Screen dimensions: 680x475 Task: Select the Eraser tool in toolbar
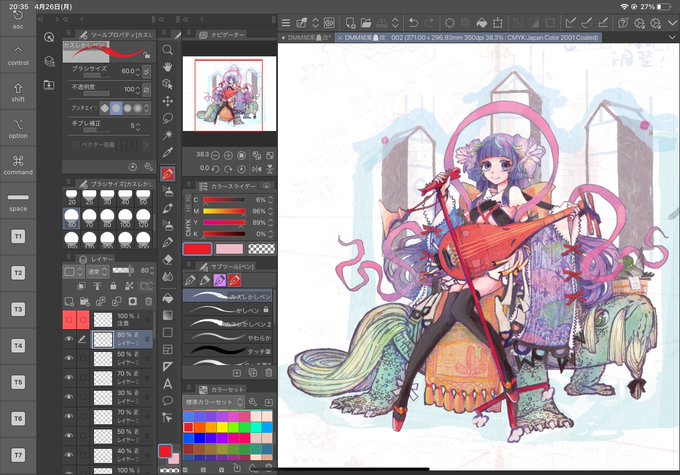coord(167,259)
